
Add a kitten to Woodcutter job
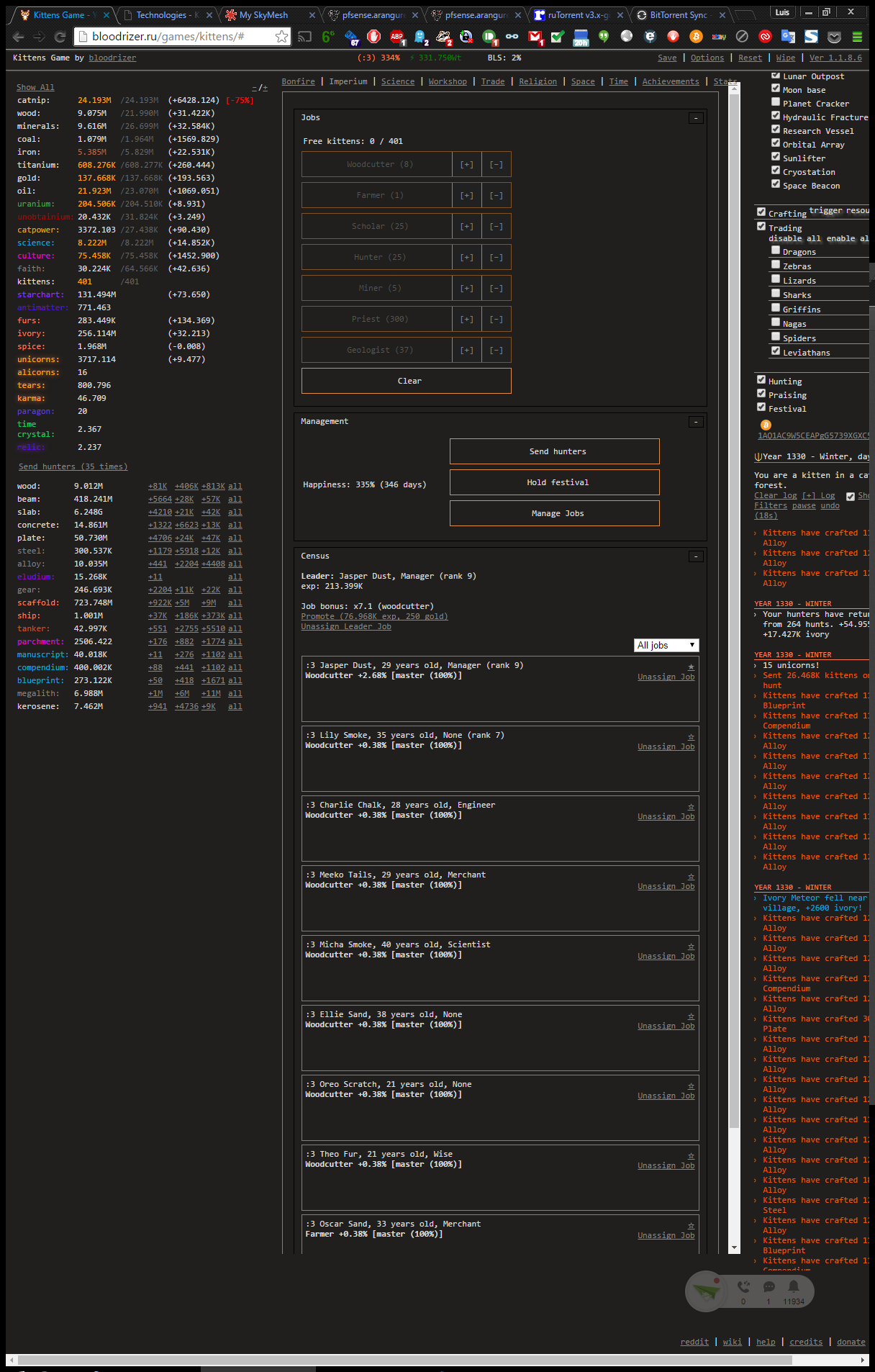tap(467, 165)
